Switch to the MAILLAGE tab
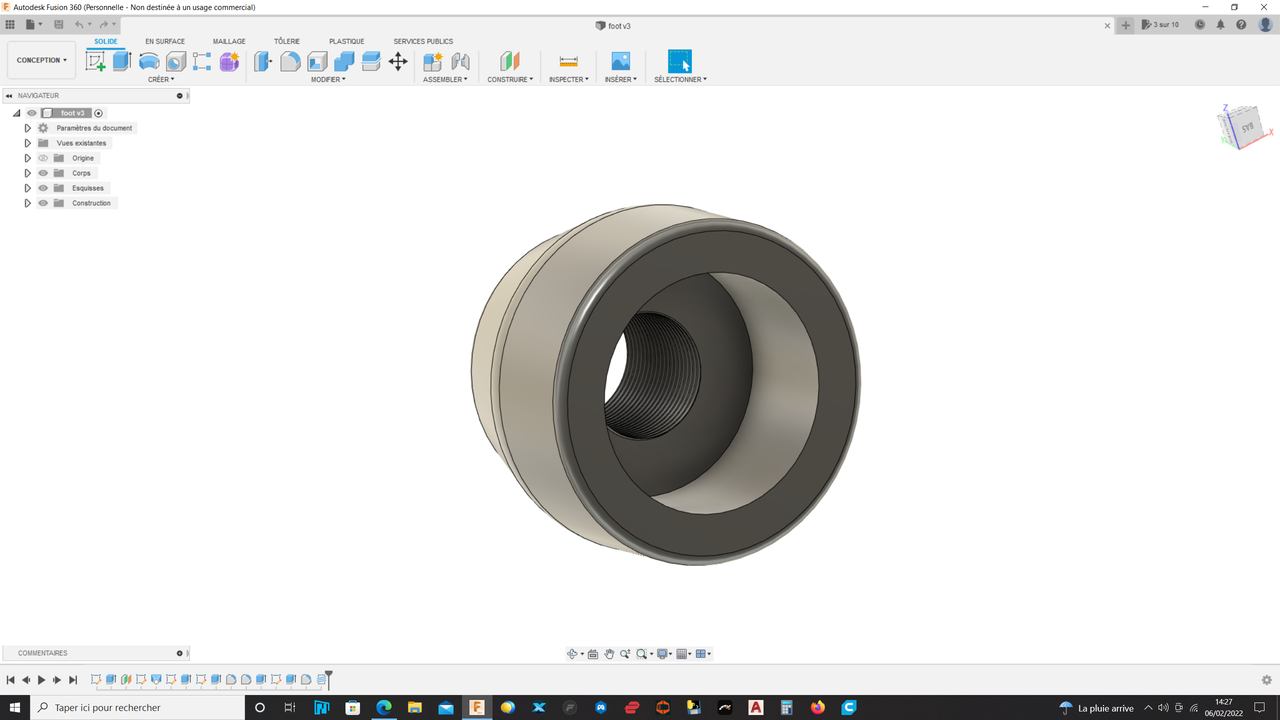 coord(229,42)
